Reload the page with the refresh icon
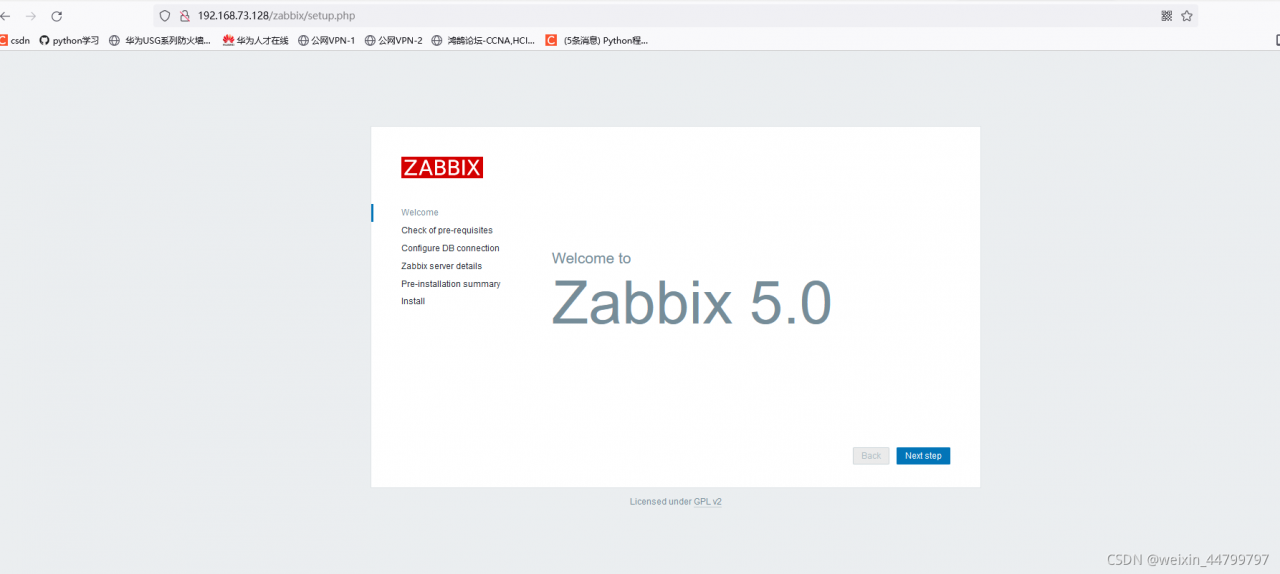 tap(57, 16)
